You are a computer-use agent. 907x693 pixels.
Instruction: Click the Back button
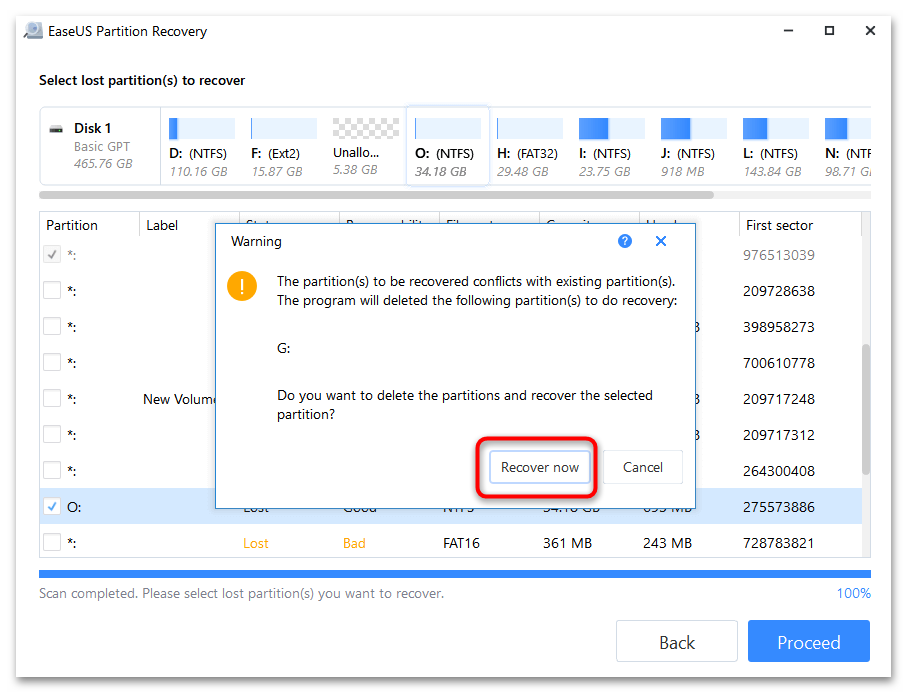677,642
